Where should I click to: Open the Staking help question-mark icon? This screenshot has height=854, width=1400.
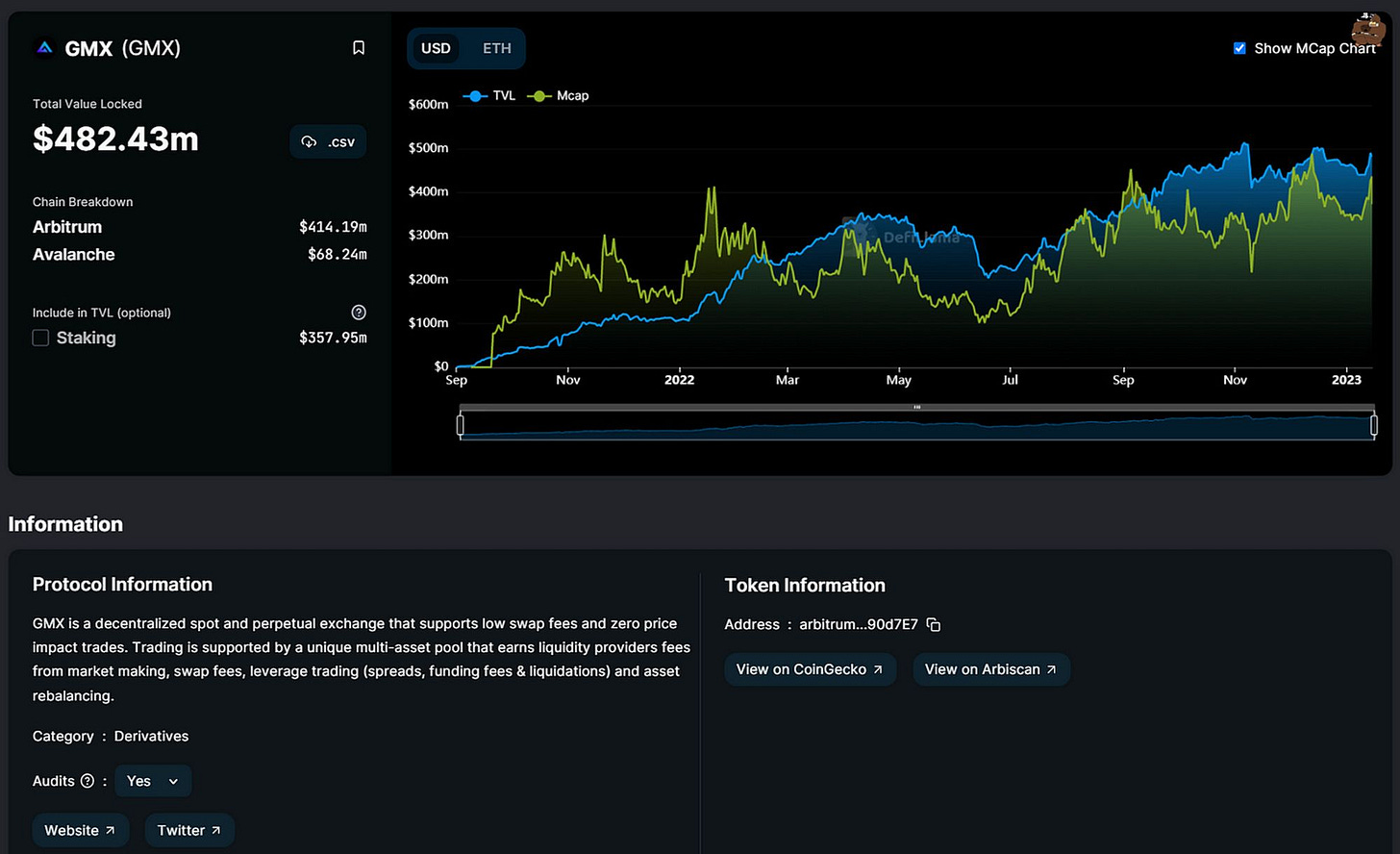click(359, 313)
